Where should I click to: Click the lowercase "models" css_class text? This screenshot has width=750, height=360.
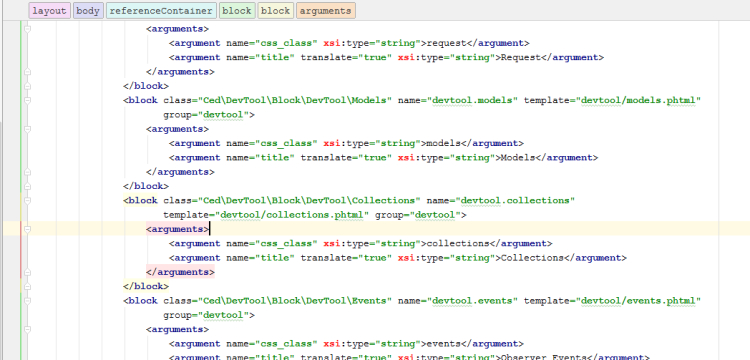pos(443,143)
